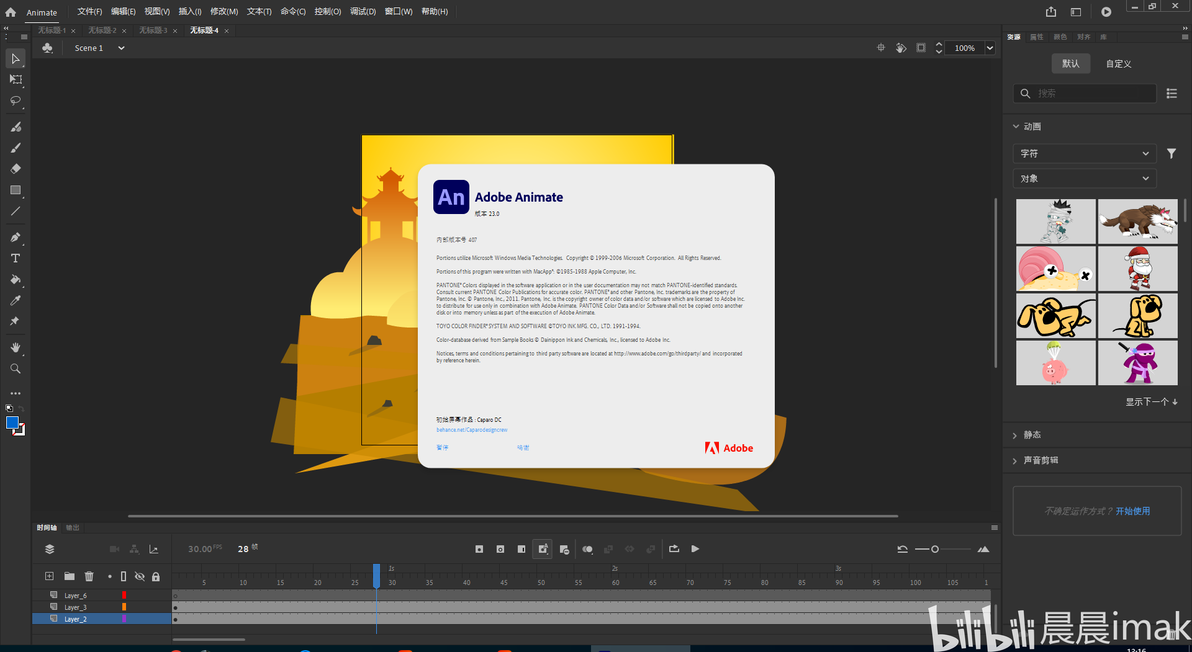
Task: Select the Pen tool
Action: pos(15,237)
